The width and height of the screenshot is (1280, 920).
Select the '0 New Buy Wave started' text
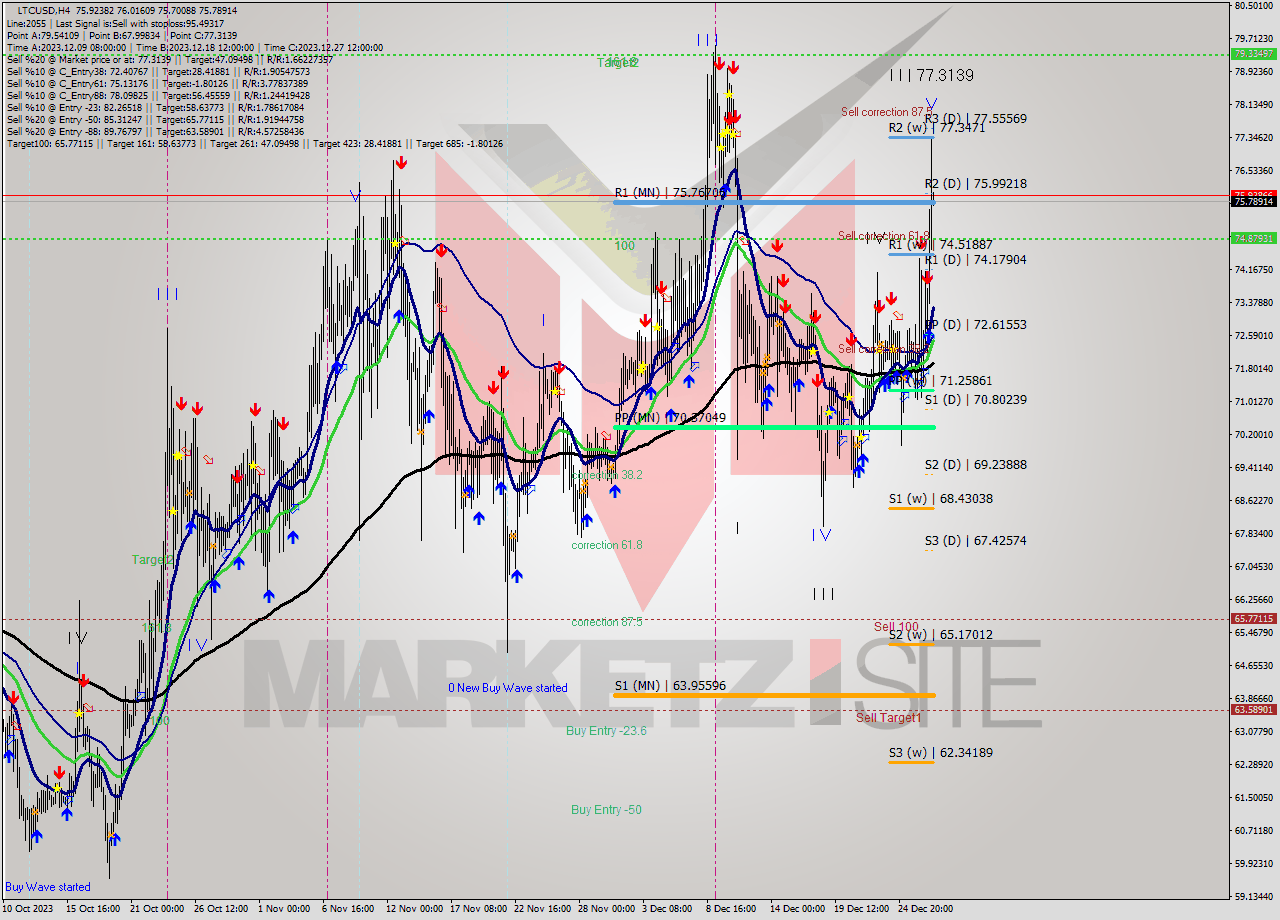coord(507,688)
